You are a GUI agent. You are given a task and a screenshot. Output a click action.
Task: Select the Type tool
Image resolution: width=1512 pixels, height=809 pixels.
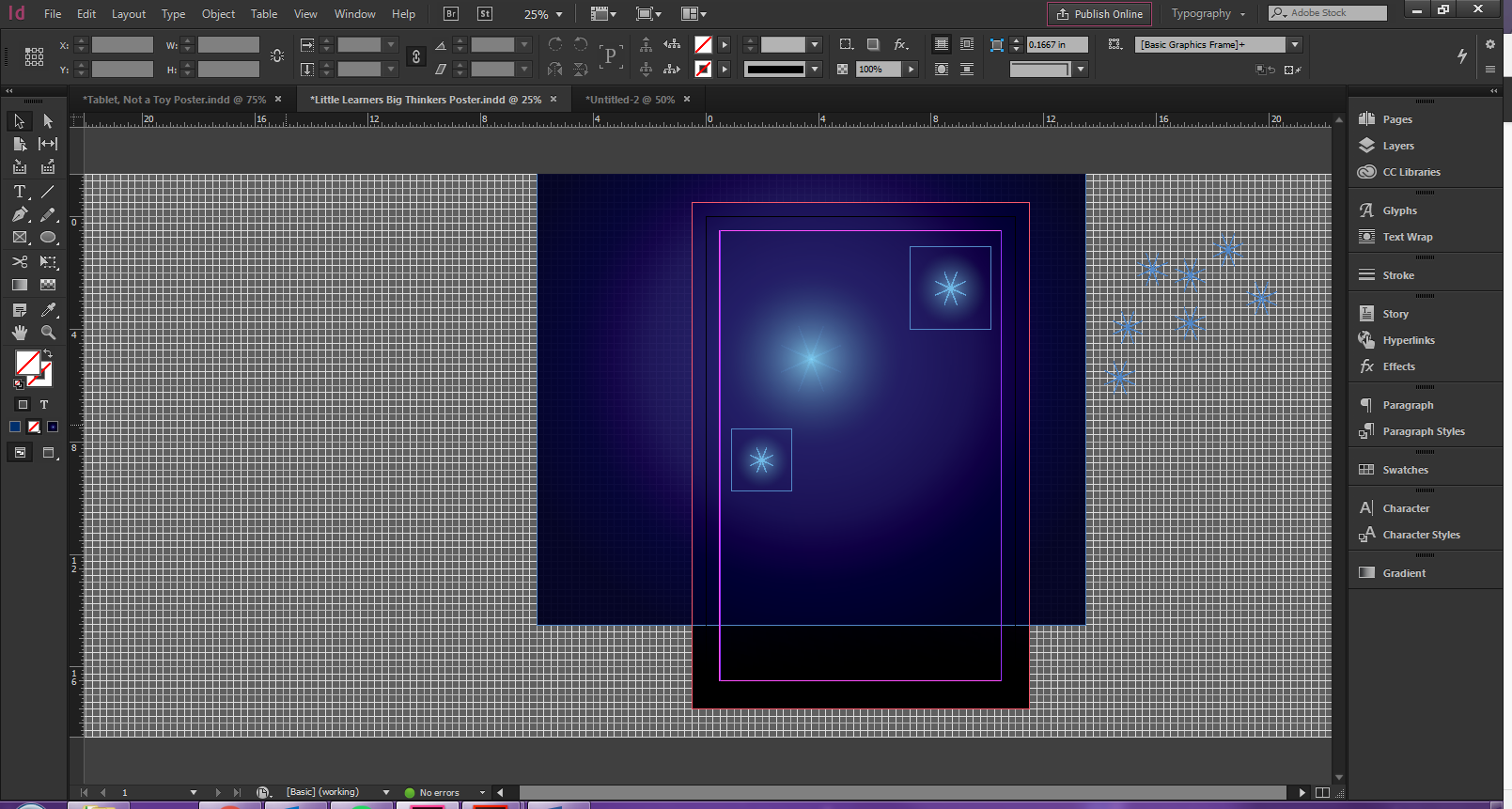click(x=19, y=192)
